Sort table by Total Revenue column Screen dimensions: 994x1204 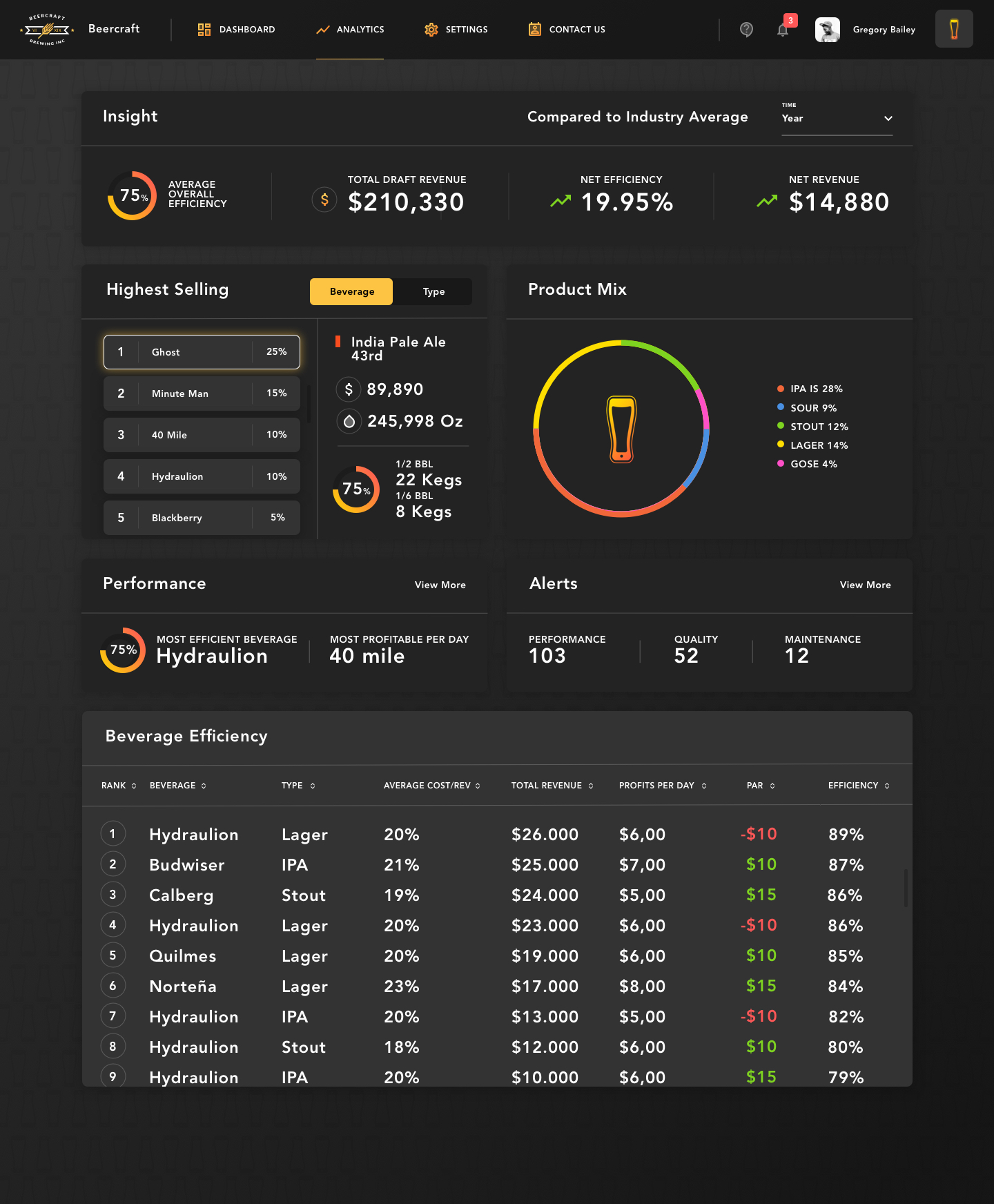[x=552, y=786]
